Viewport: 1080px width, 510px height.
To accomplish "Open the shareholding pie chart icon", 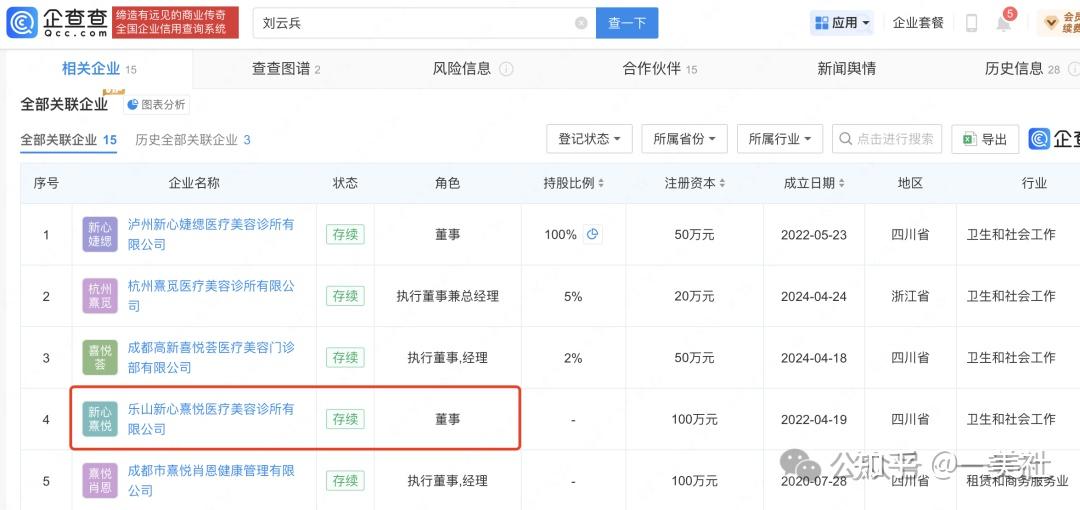I will coord(593,235).
